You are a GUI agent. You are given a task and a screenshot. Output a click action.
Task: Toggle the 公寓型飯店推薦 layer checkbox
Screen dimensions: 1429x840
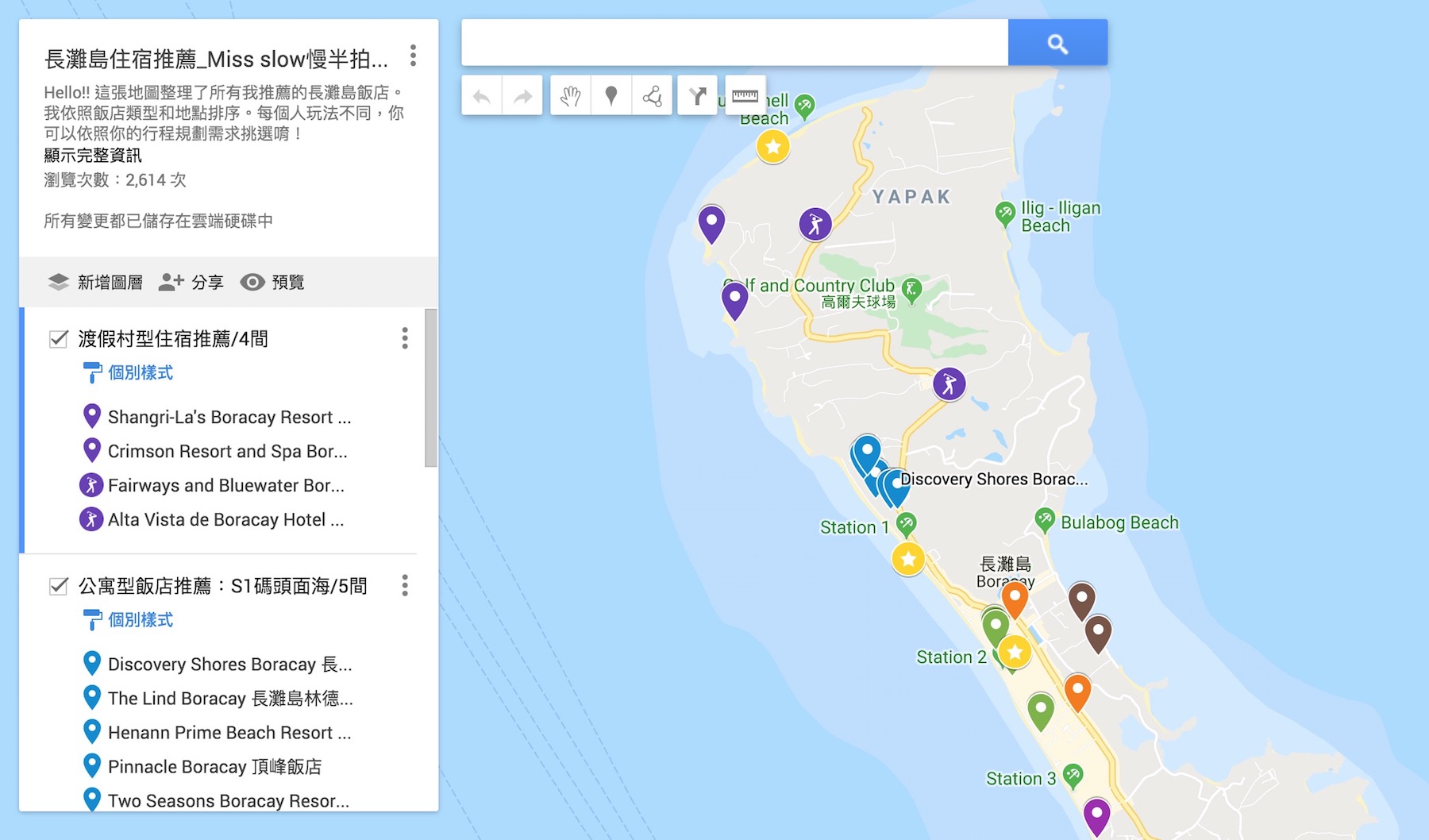point(59,586)
